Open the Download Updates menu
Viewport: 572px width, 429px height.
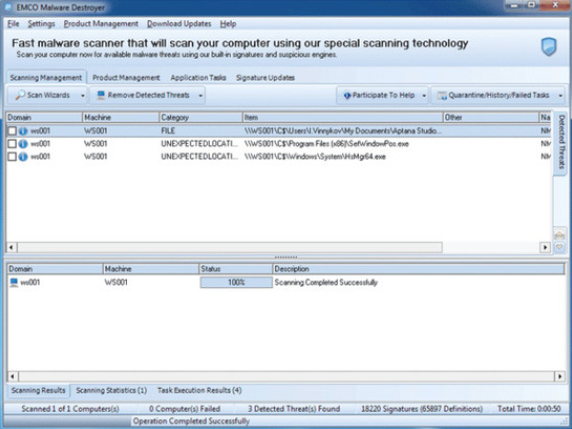coord(179,24)
